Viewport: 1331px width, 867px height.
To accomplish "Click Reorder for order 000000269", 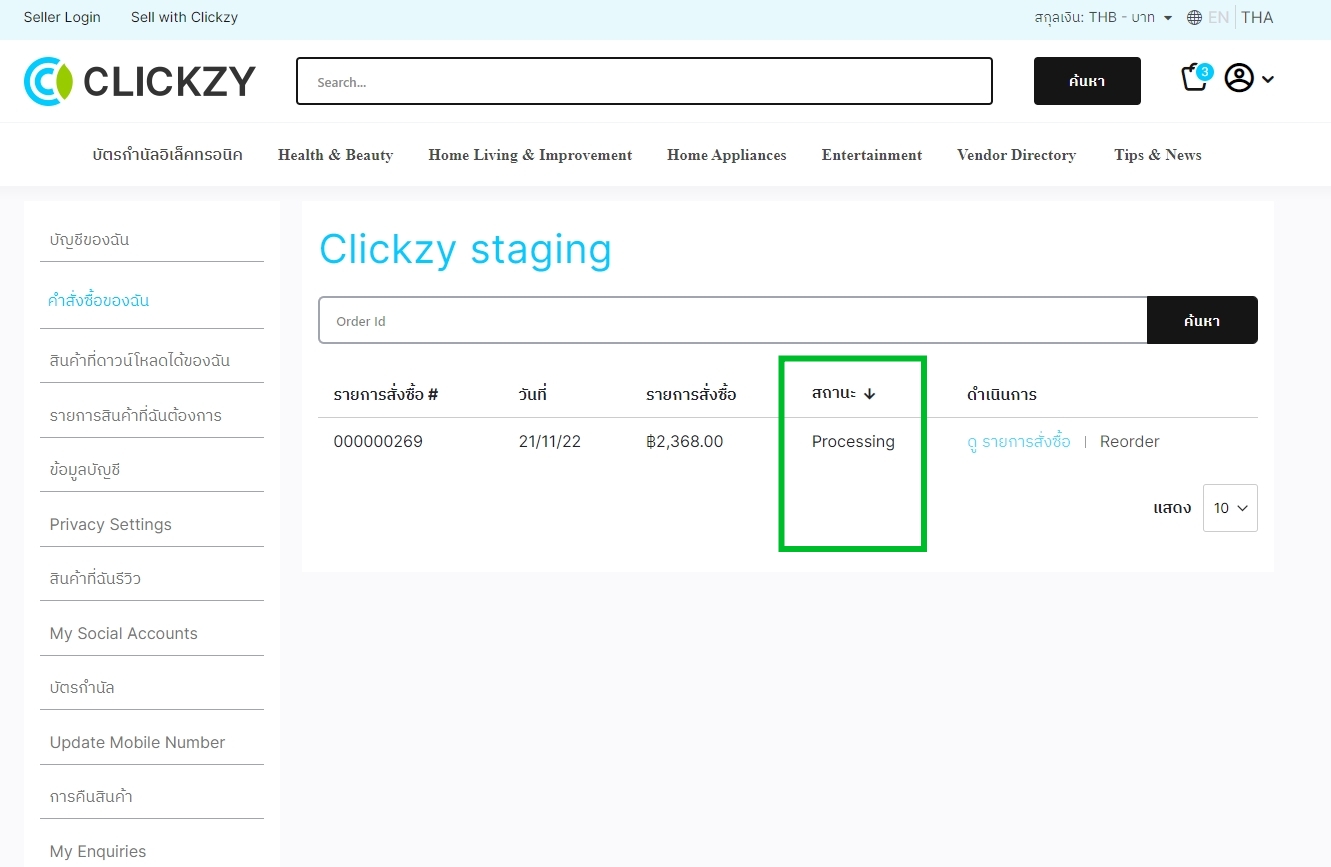I will (x=1130, y=441).
